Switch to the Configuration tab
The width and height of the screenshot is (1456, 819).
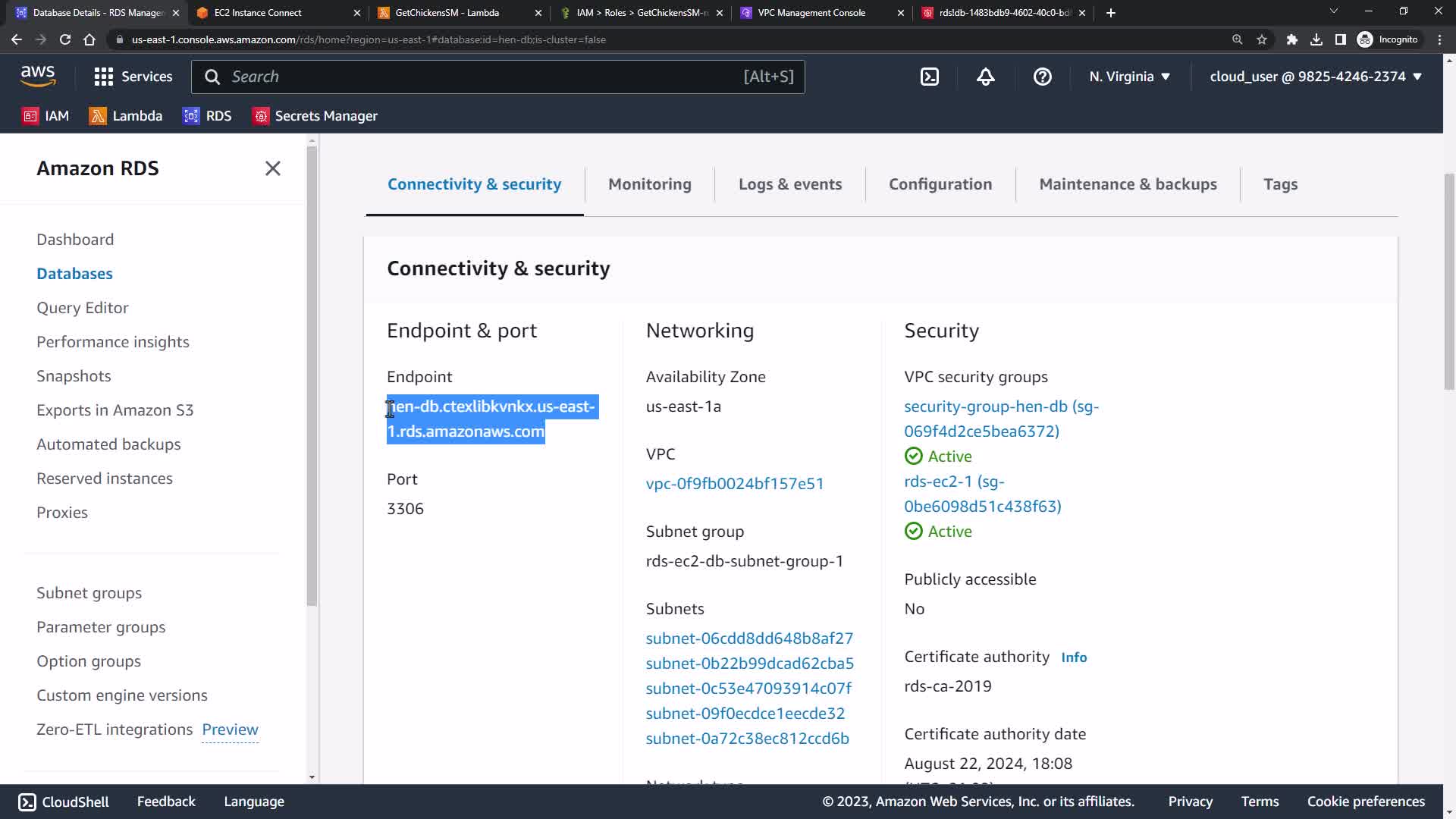click(940, 184)
